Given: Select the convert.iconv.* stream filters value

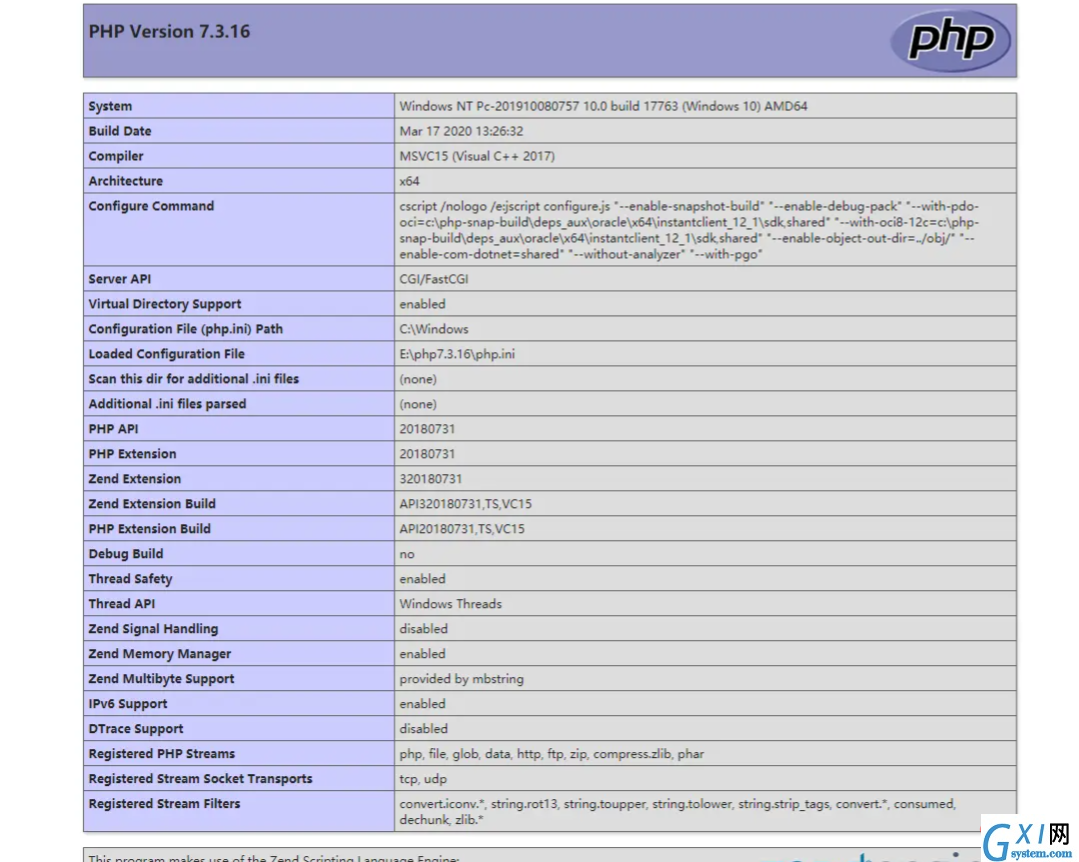Looking at the screenshot, I should coord(678,812).
